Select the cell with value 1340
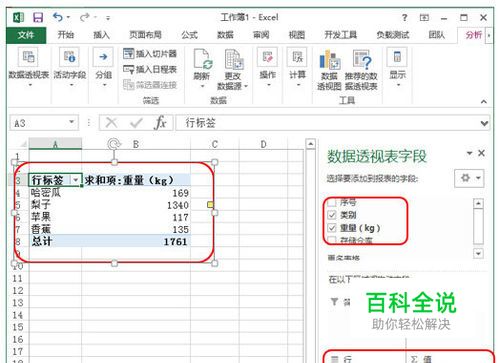 tap(136, 205)
